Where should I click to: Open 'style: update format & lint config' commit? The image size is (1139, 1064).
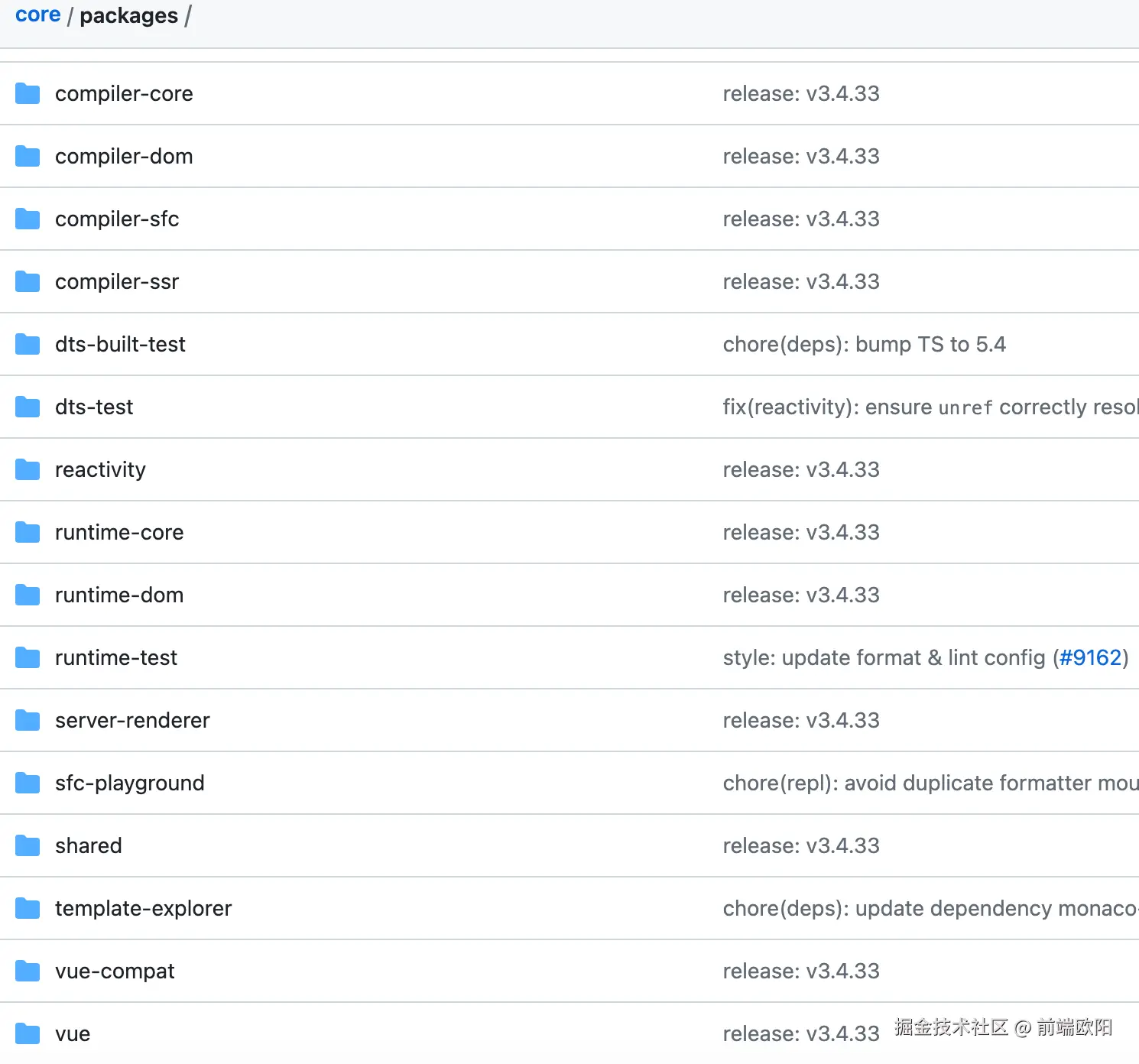coord(884,658)
